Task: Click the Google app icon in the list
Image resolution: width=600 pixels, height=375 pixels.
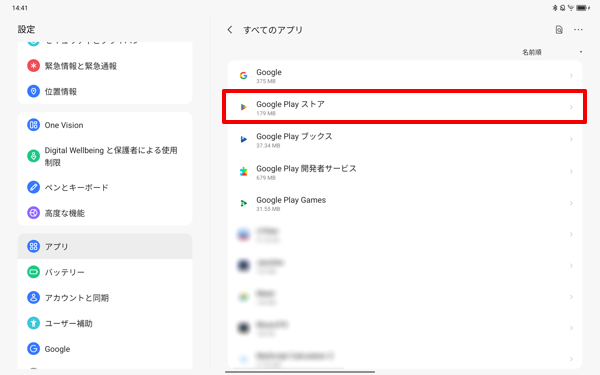Action: [x=243, y=75]
